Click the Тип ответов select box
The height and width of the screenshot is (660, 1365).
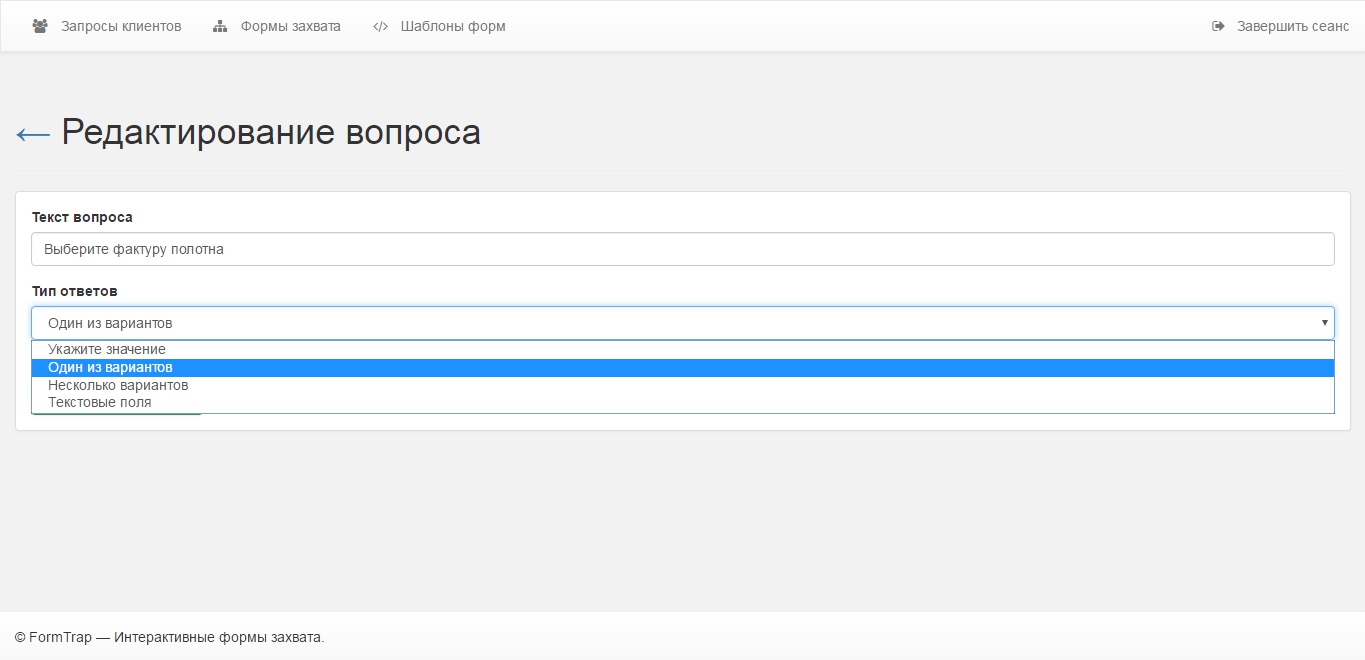682,323
